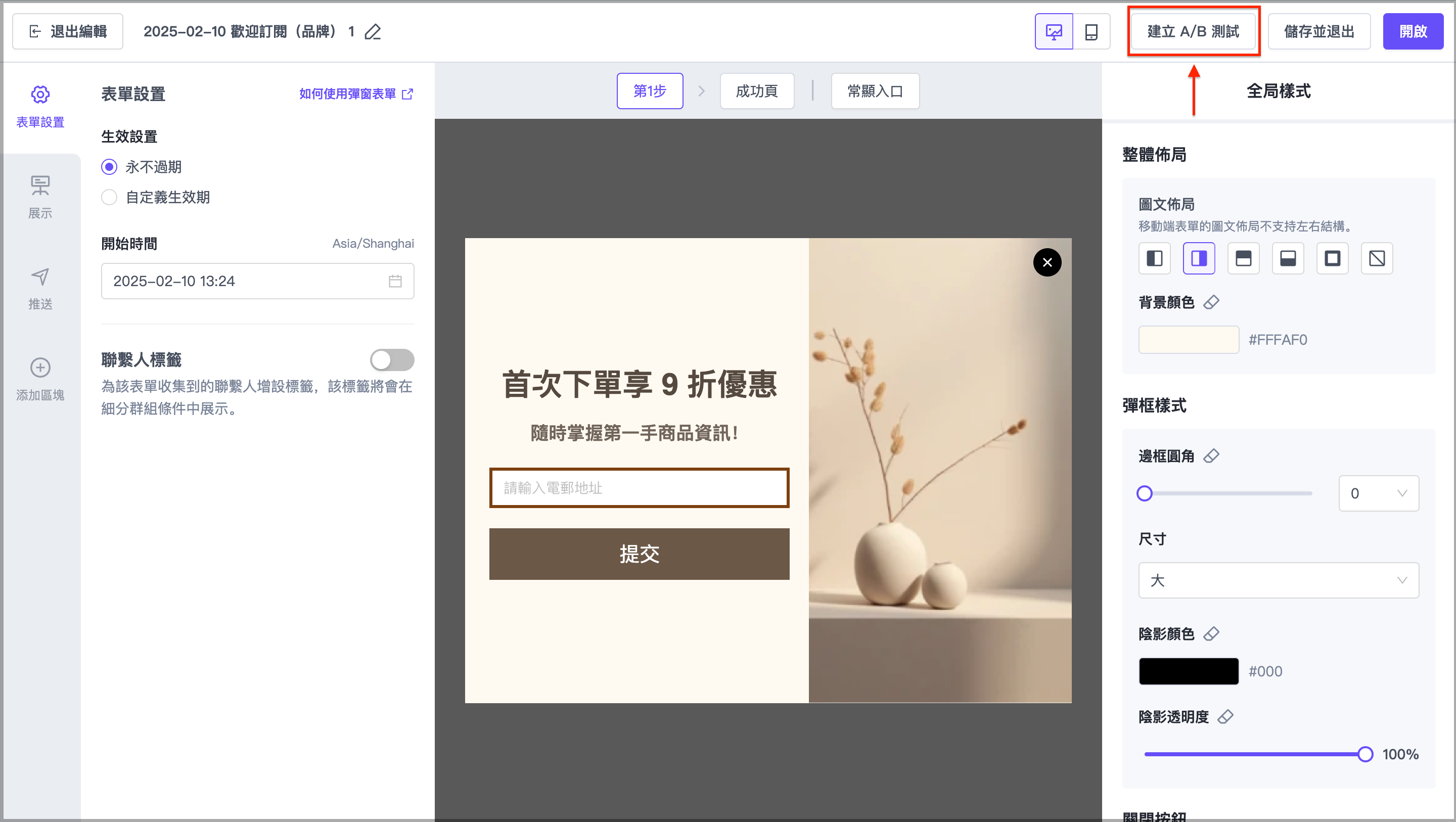Click the 添加區塊 plus icon

tap(40, 368)
